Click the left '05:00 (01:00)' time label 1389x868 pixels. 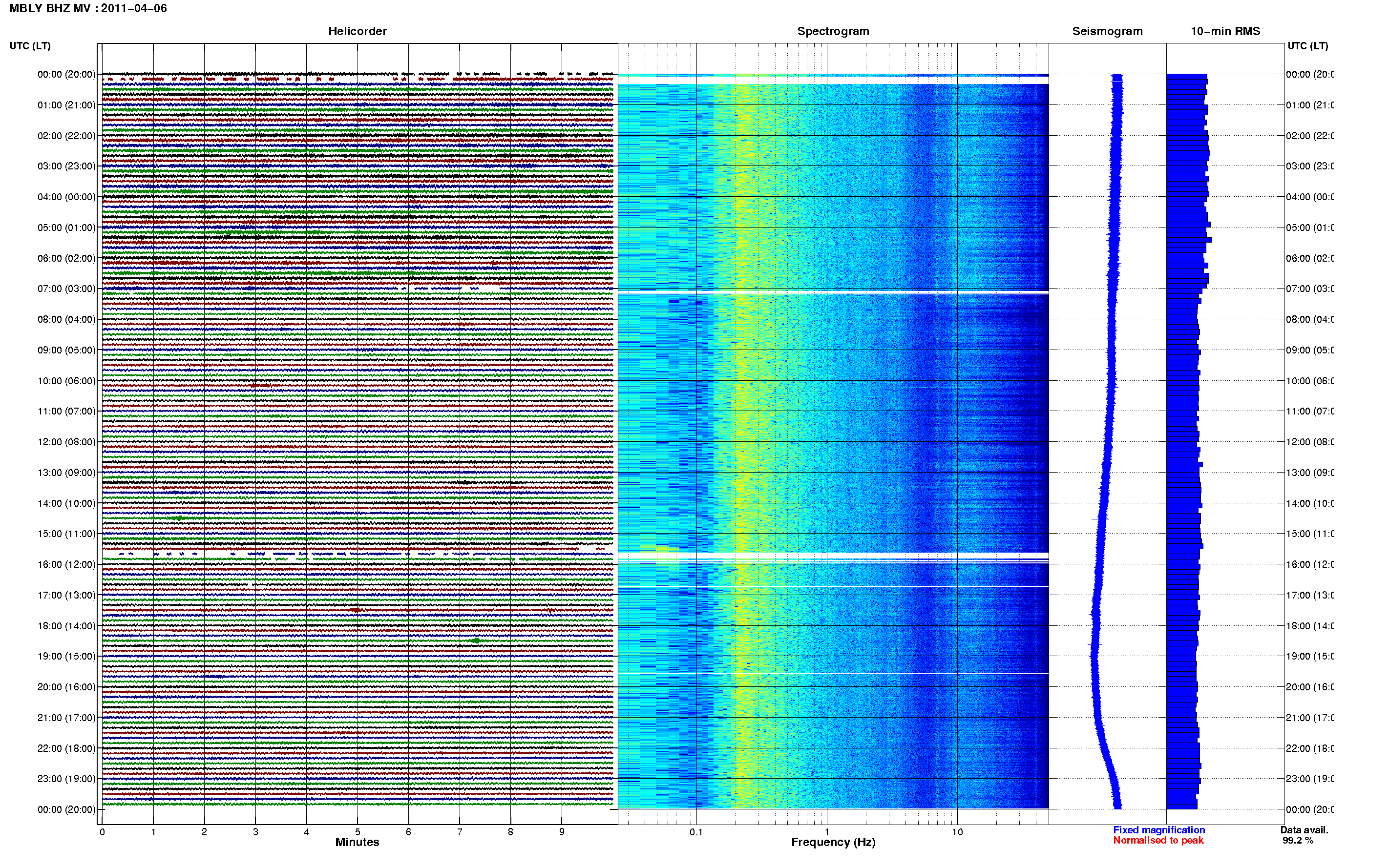(x=66, y=227)
